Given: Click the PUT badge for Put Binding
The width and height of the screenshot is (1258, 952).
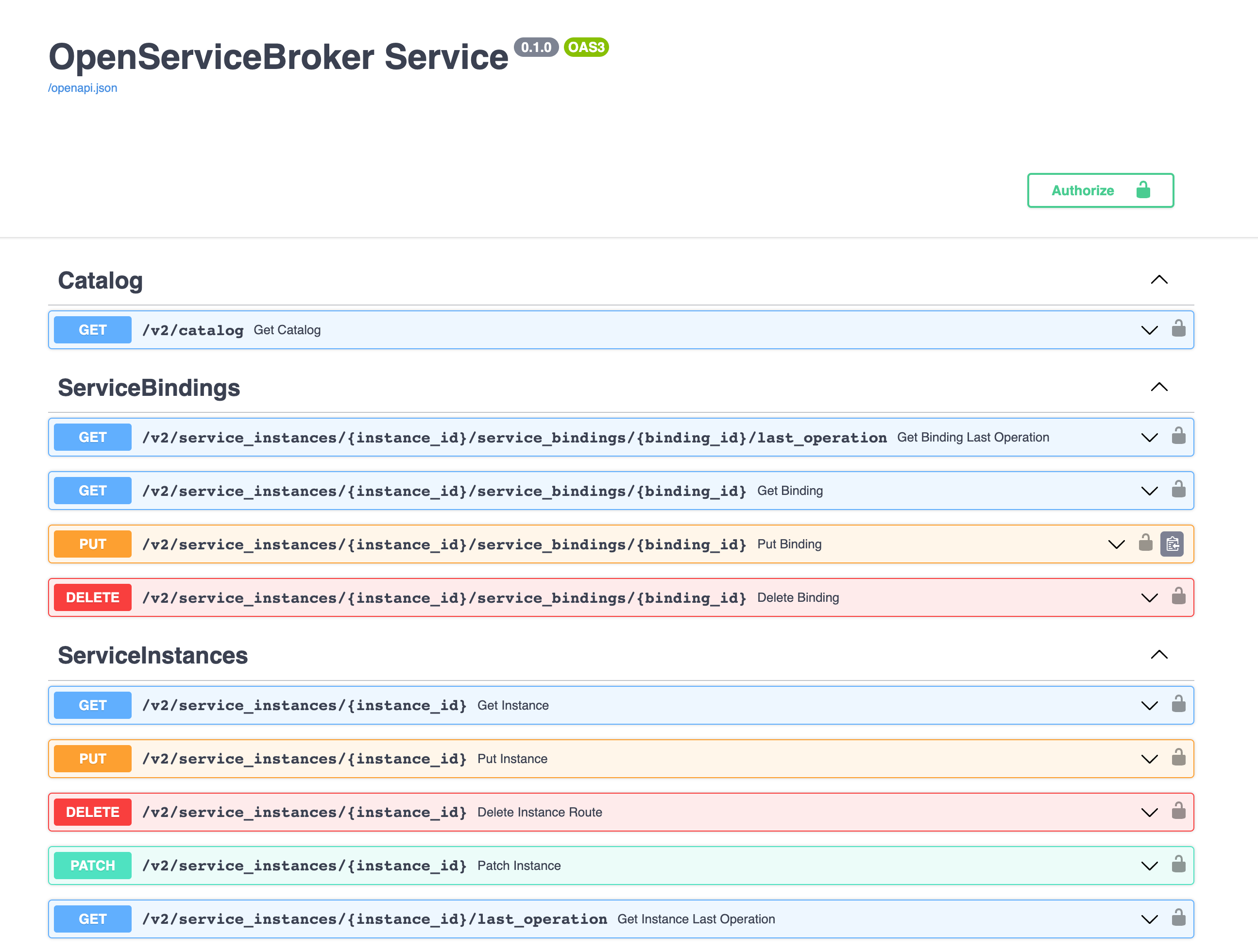Looking at the screenshot, I should tap(93, 544).
